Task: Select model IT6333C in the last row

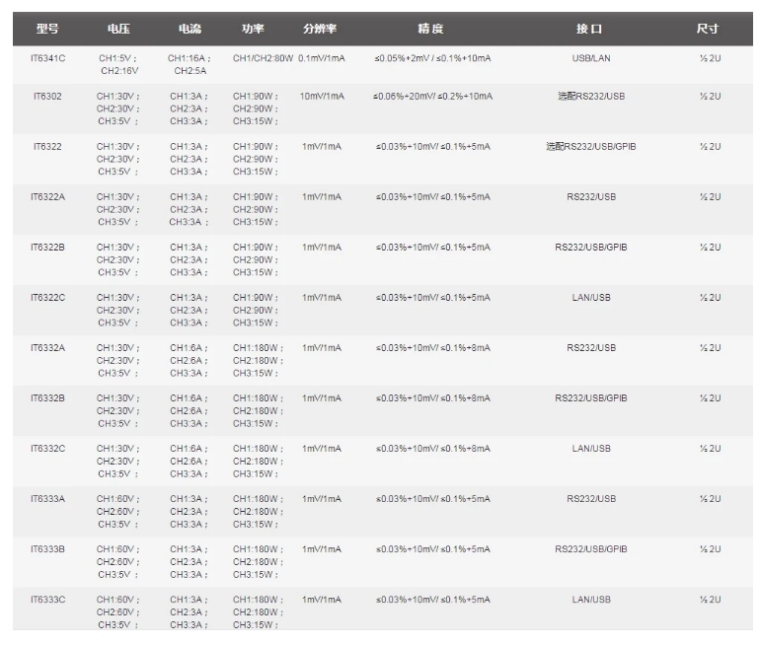Action: coord(48,600)
